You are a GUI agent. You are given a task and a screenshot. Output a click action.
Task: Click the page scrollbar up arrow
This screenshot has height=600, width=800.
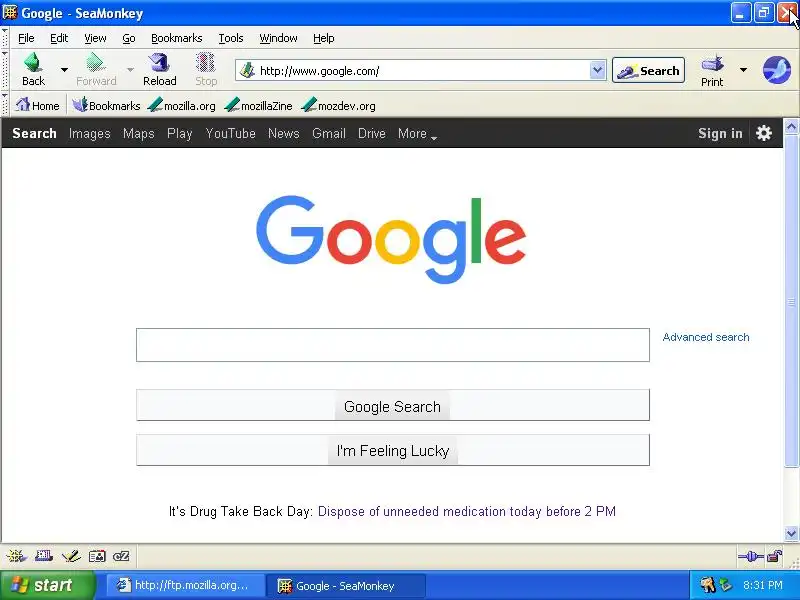(x=791, y=126)
